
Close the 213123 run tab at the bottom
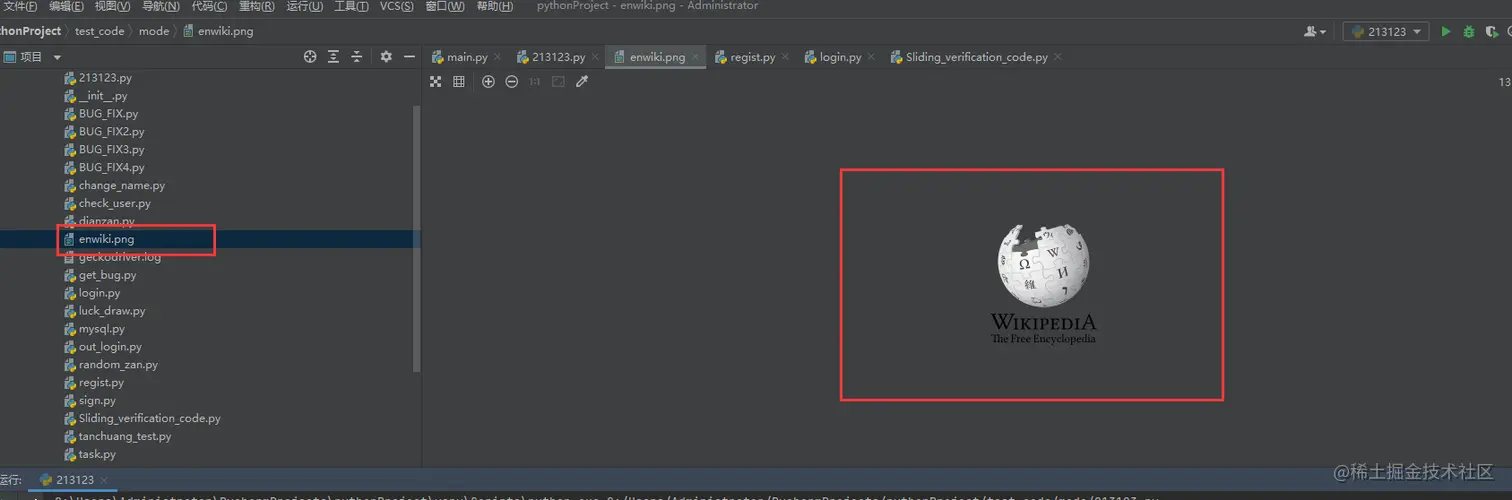click(104, 480)
